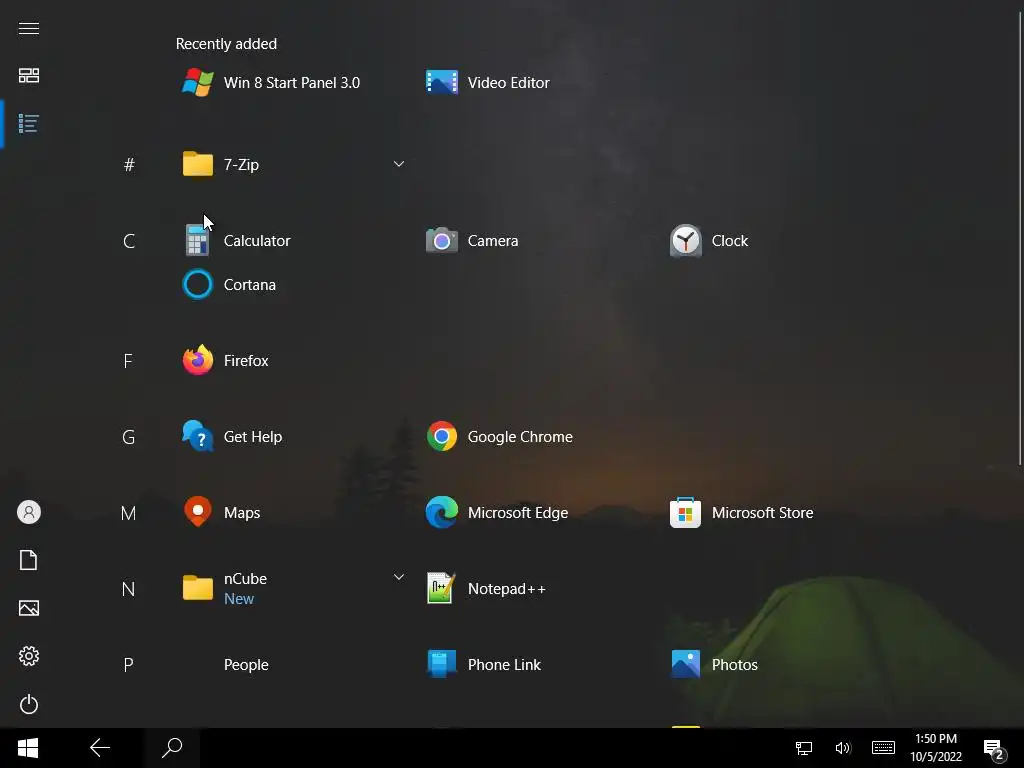Launch Microsoft Edge
Image resolution: width=1024 pixels, height=768 pixels.
(x=497, y=513)
